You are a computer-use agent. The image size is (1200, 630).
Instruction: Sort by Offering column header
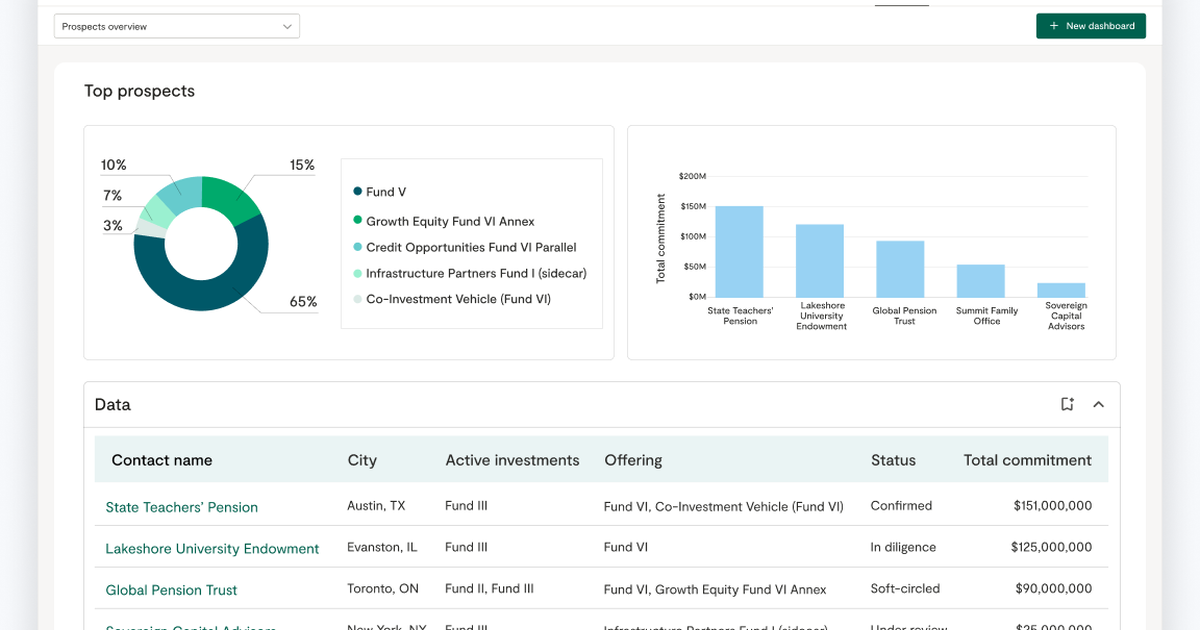coord(633,460)
